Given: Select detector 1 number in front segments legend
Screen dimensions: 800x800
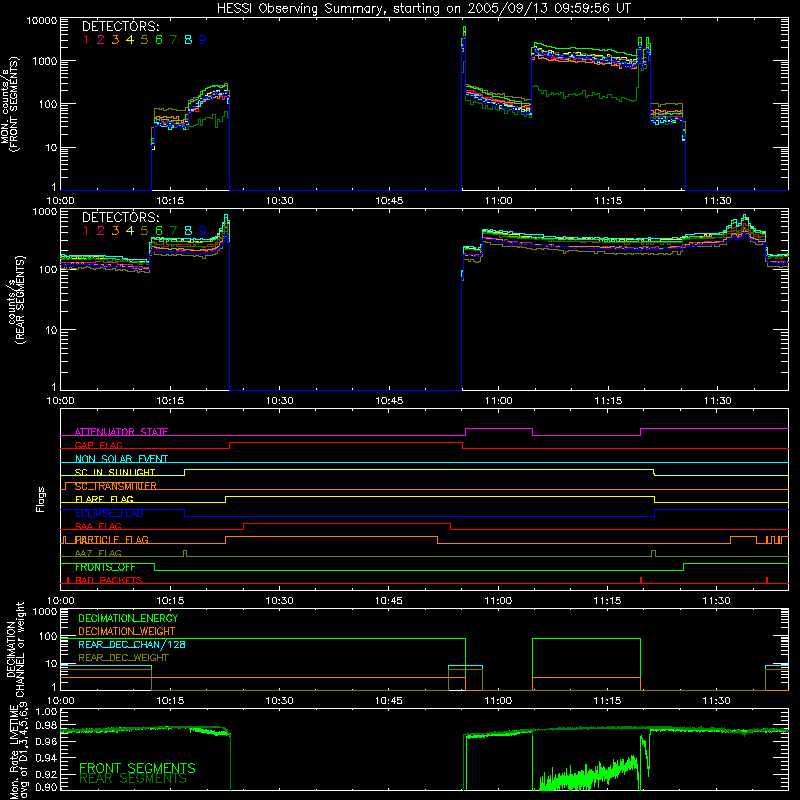Looking at the screenshot, I should coord(86,40).
